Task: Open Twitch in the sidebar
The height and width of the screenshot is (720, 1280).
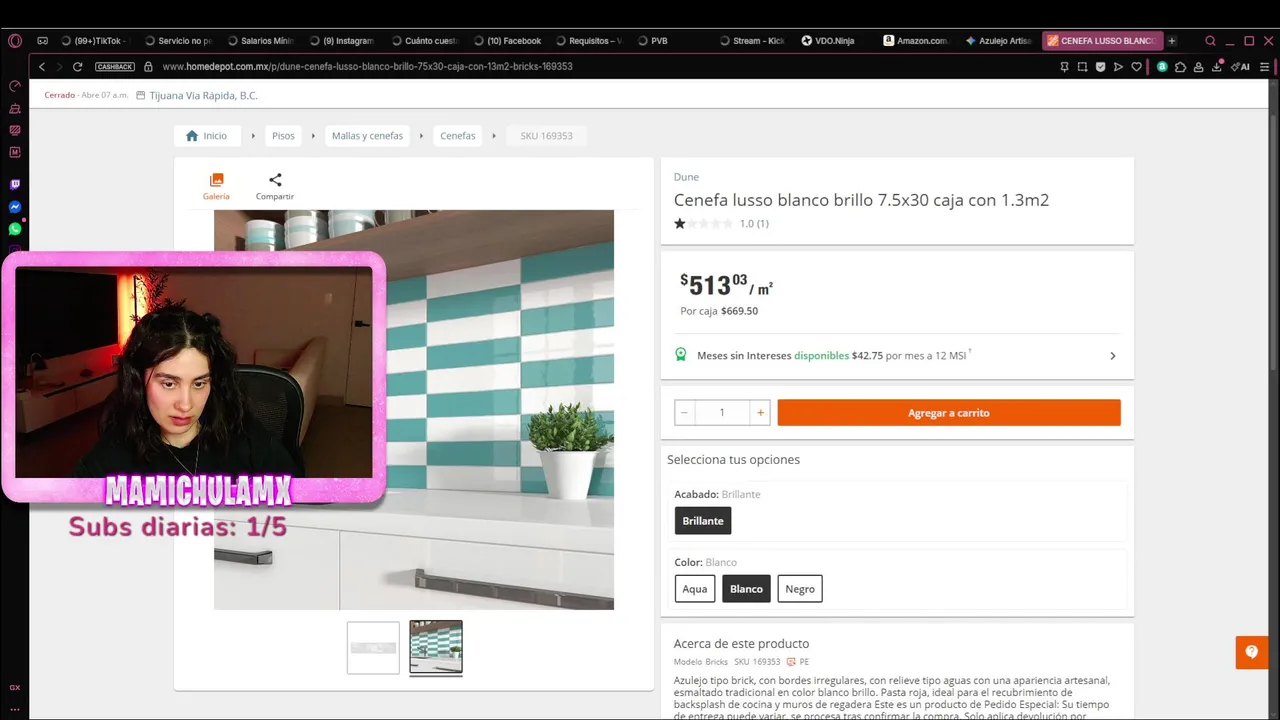Action: [x=15, y=185]
